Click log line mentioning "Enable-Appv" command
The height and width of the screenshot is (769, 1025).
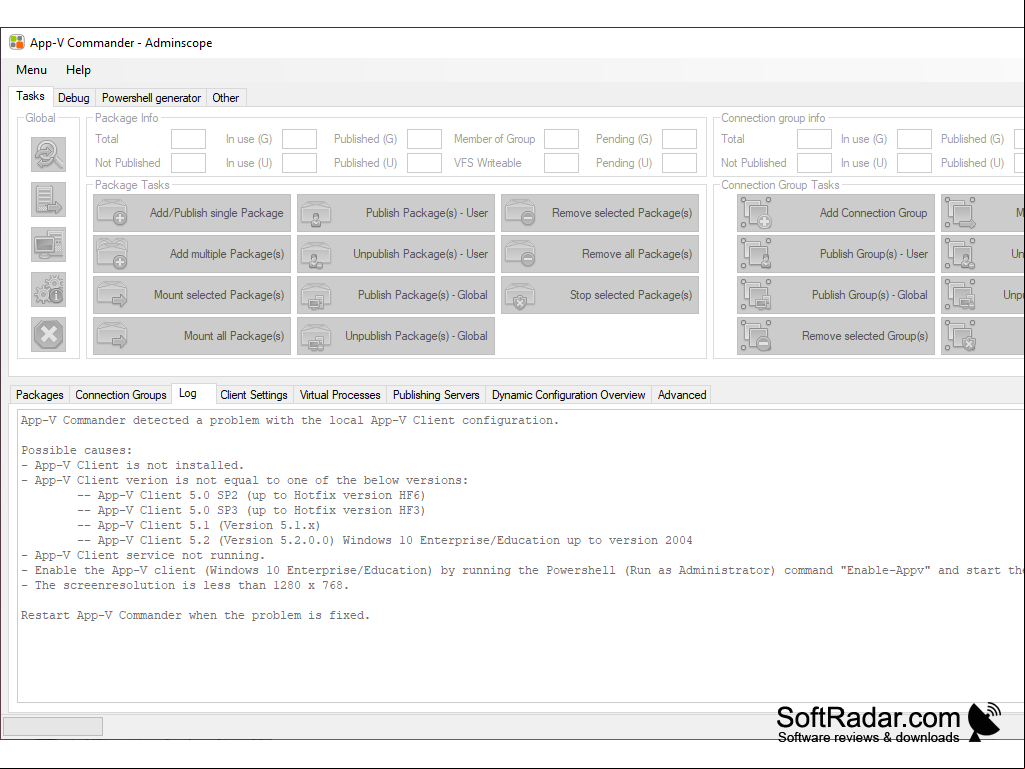pos(522,571)
